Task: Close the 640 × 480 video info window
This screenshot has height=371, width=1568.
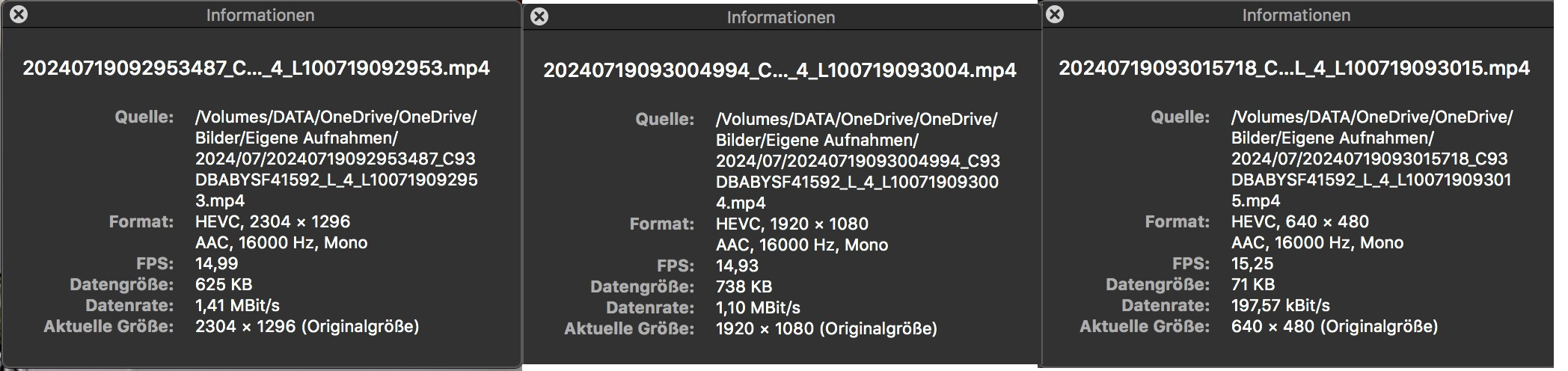Action: [x=1055, y=14]
